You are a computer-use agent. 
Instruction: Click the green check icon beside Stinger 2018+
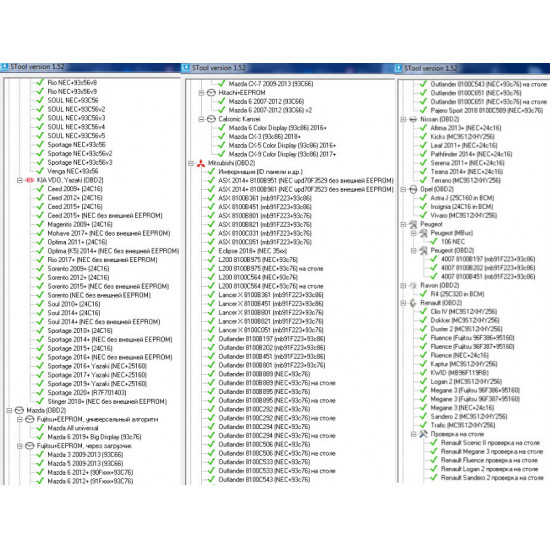[40, 401]
